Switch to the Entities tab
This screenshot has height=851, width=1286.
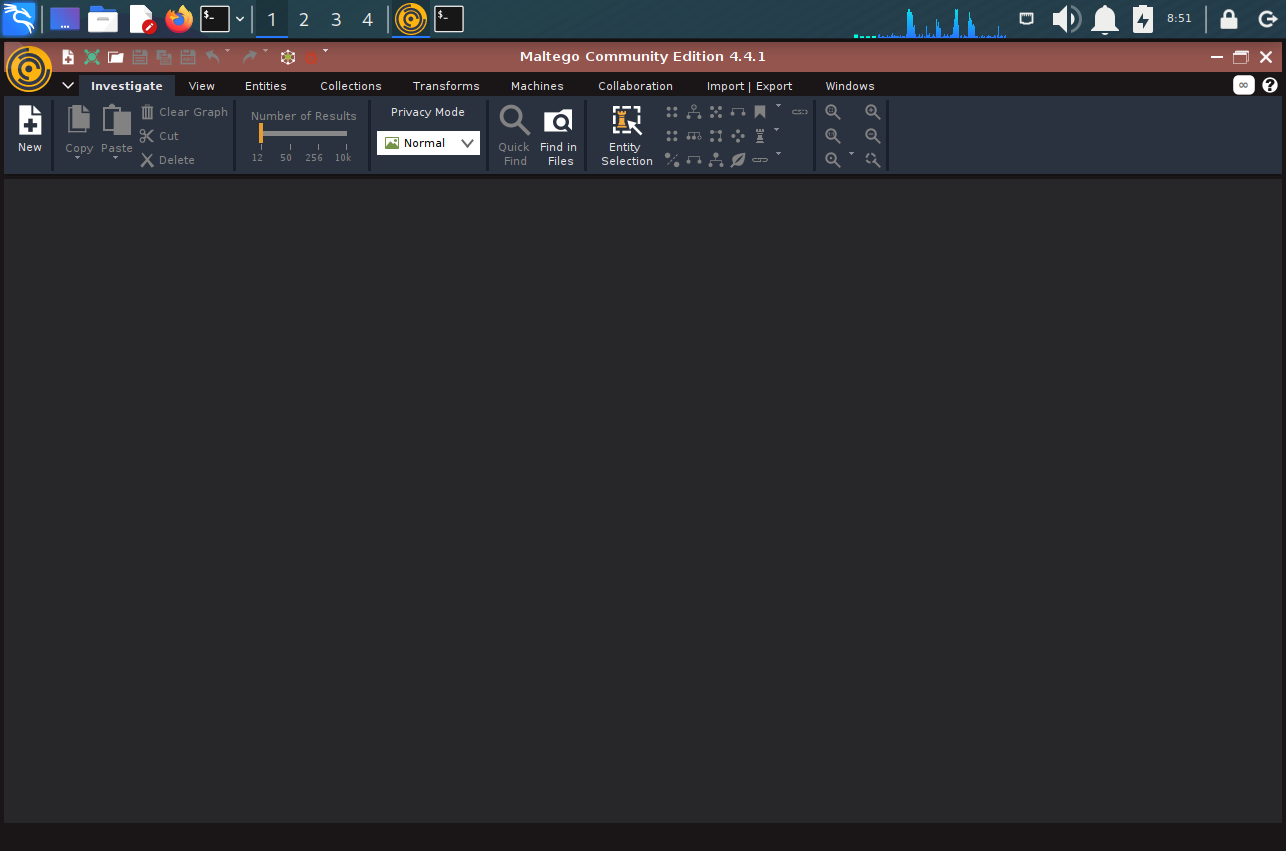[266, 86]
